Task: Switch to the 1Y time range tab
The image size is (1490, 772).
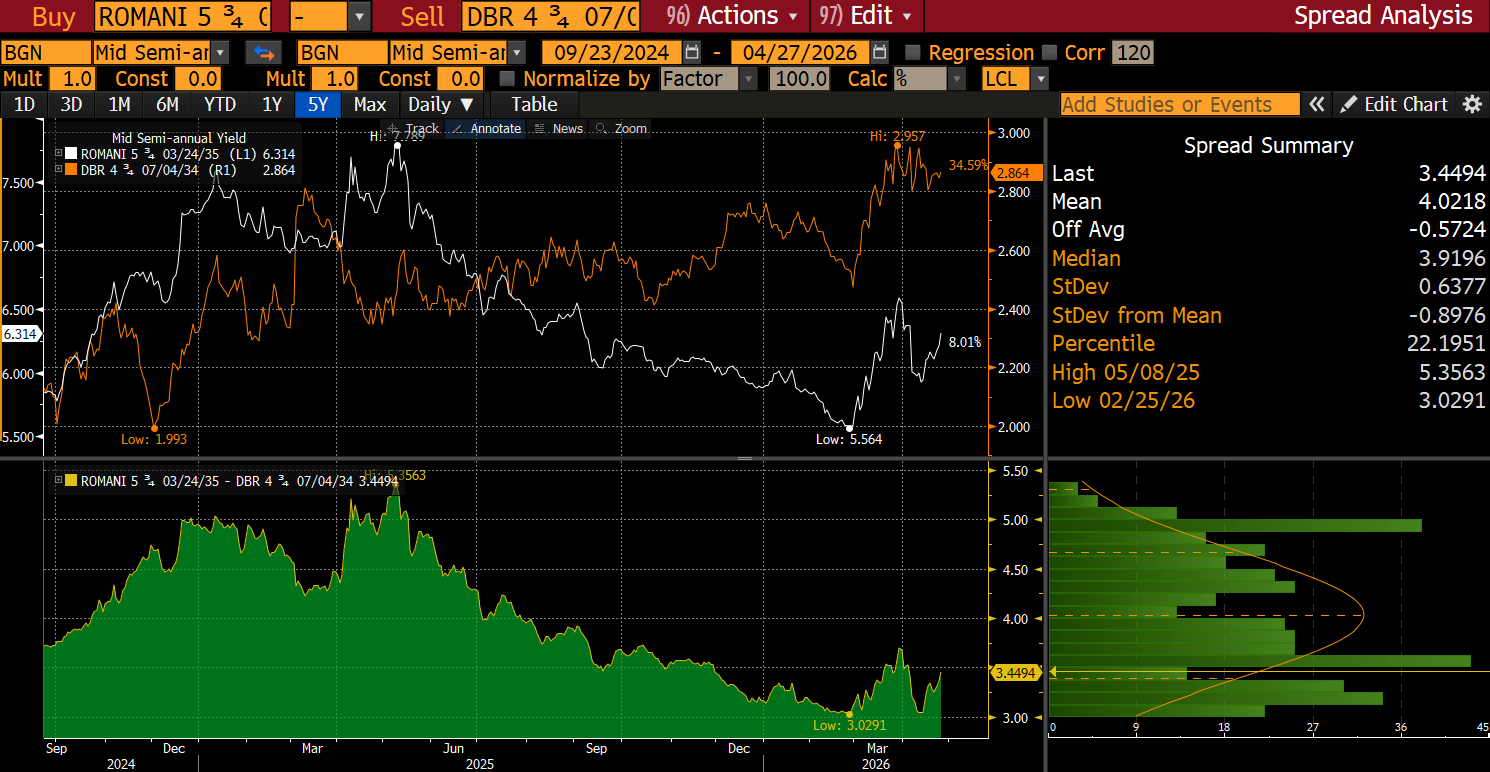Action: pyautogui.click(x=271, y=105)
